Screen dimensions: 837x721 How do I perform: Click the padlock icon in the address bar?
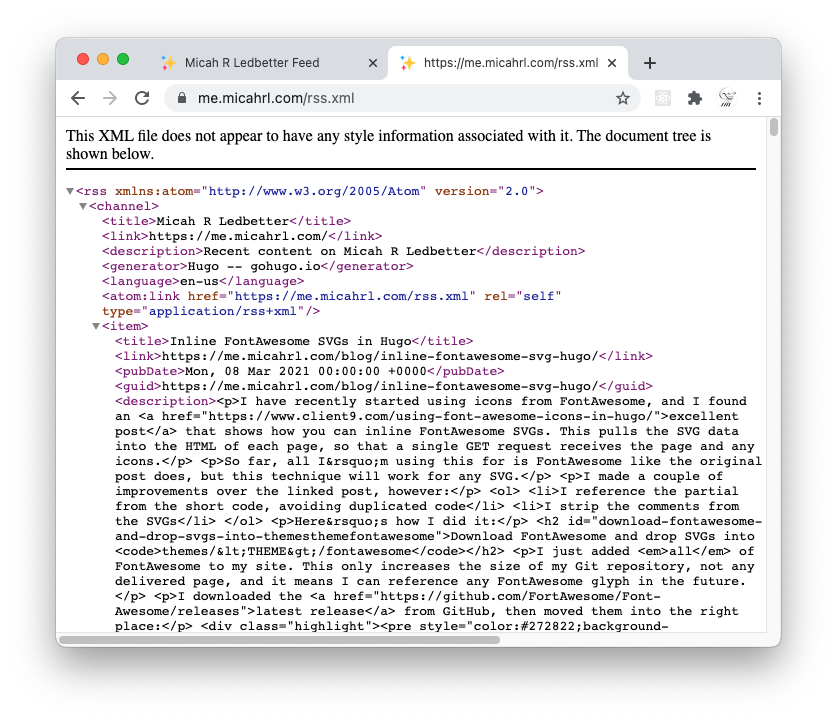click(181, 99)
